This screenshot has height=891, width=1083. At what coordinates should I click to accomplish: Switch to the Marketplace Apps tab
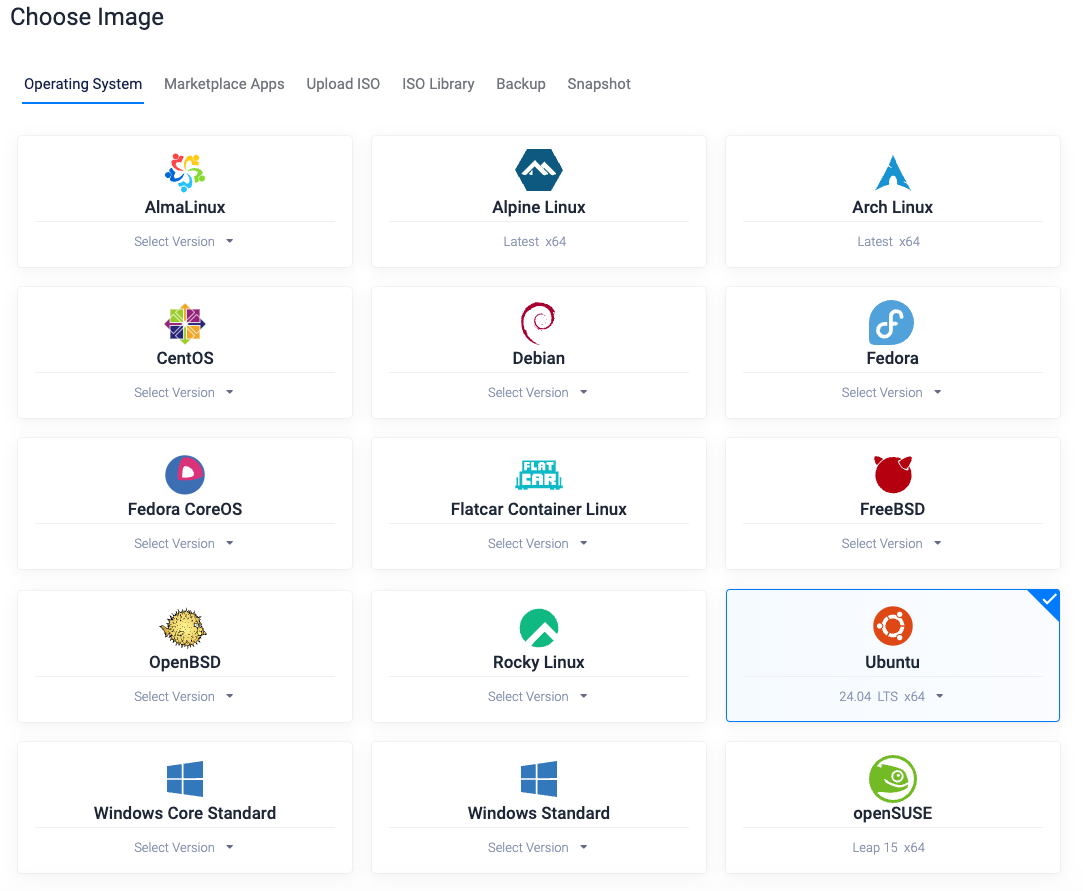point(224,84)
